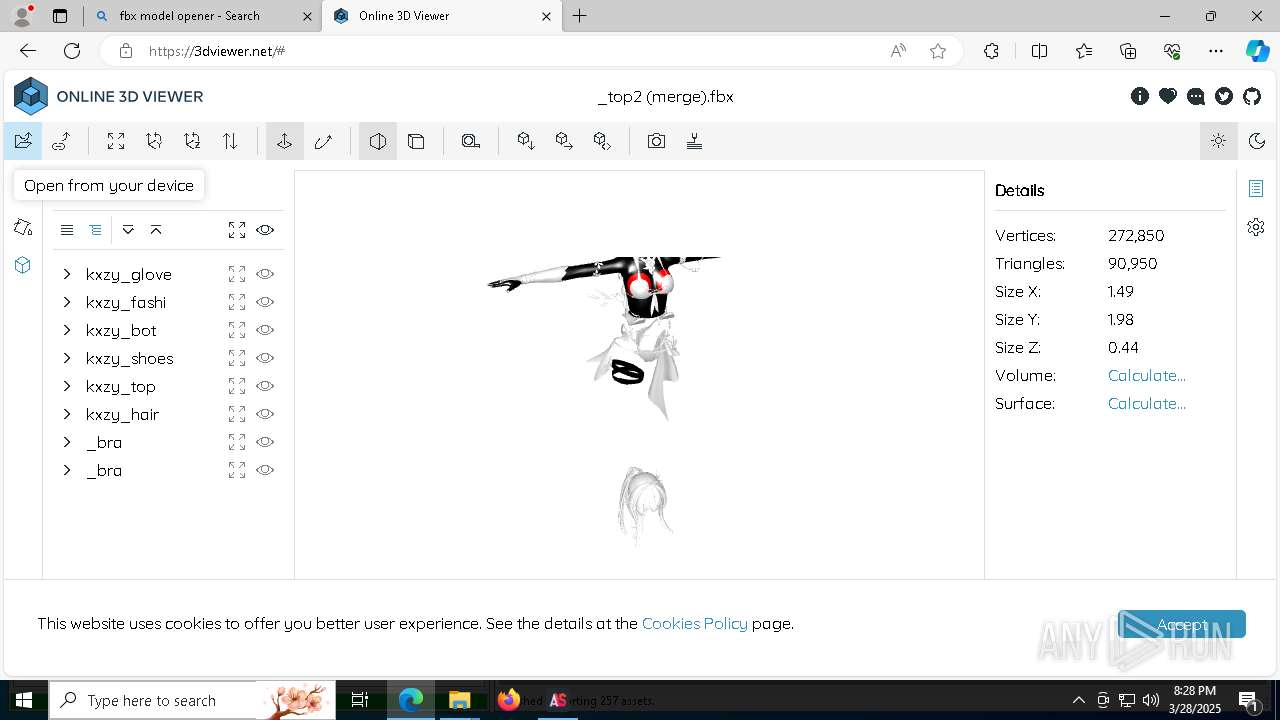Hide the kxzy_shoes mesh

265,358
